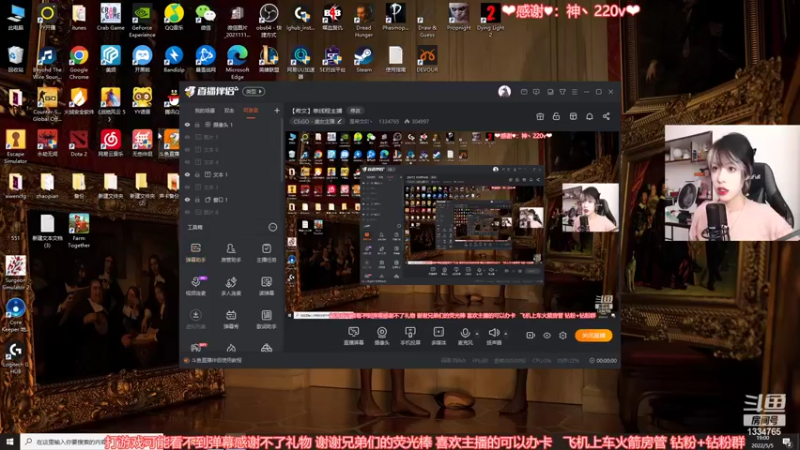Toggle visibility eye of 图片 1 source
This screenshot has width=800, height=450.
point(187,137)
